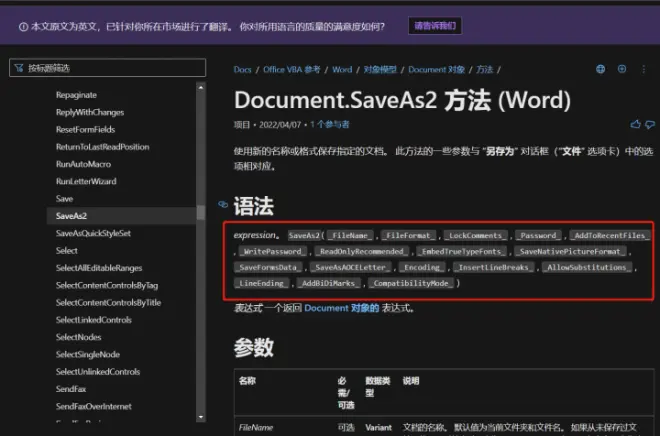The image size is (660, 436).
Task: Click the info icon in translation banner
Action: 24,27
